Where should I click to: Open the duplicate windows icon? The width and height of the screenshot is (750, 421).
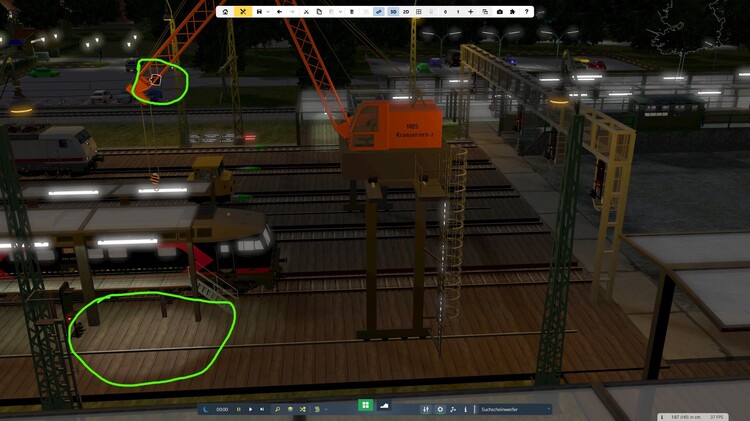(485, 11)
